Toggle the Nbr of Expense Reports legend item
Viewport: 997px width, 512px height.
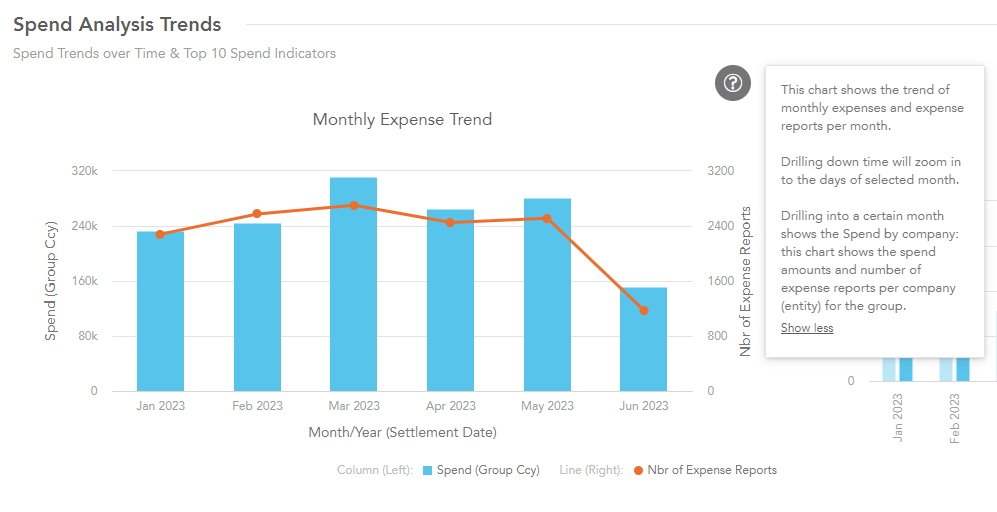click(x=711, y=470)
